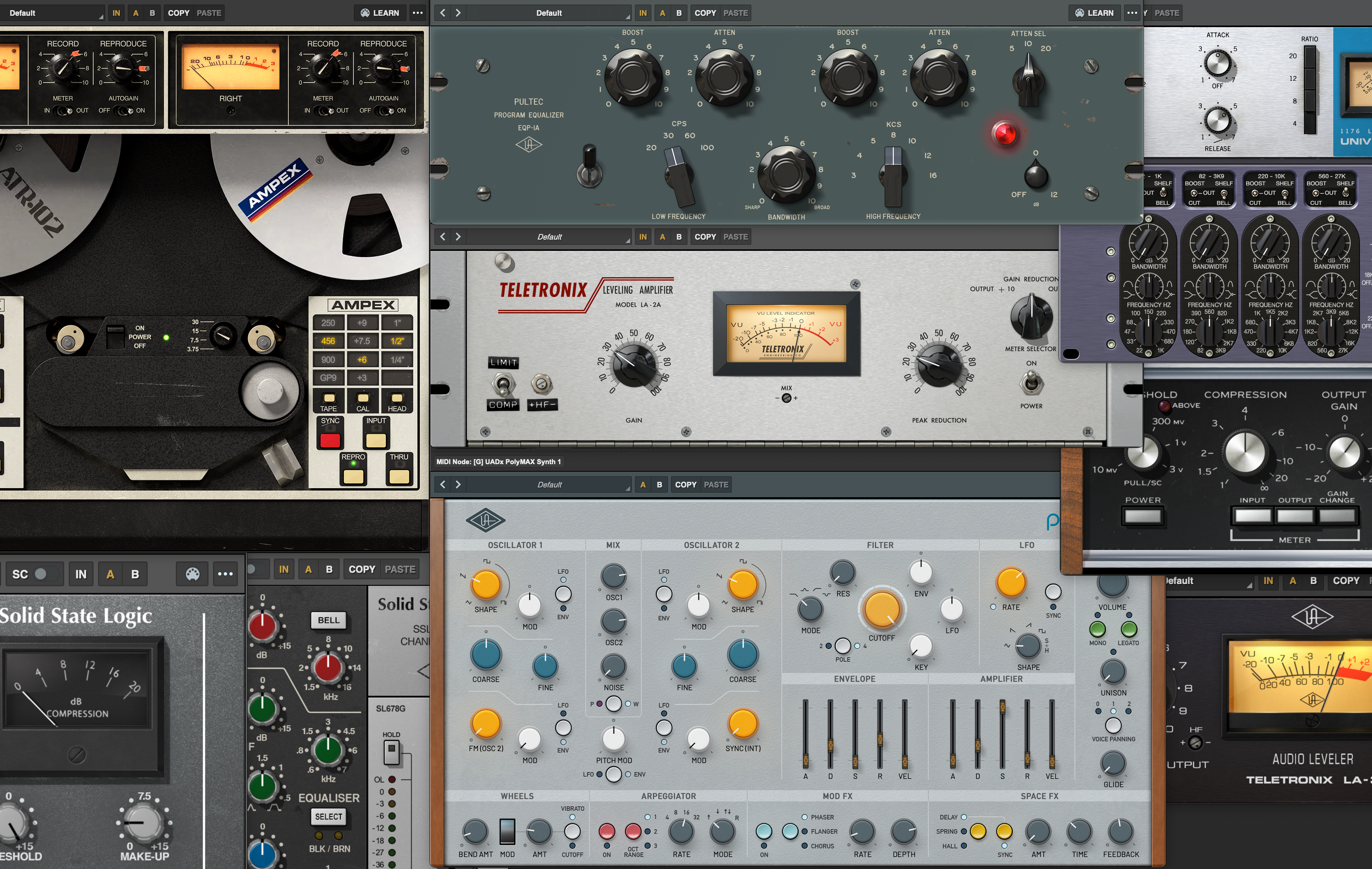Click the REPRO button on the Ampex
Viewport: 1372px width, 869px height.
pos(353,476)
